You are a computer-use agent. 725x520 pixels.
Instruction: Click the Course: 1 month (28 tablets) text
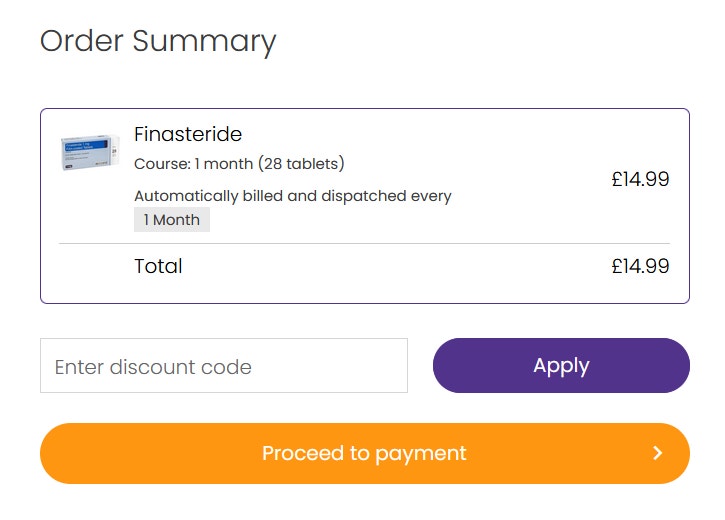pyautogui.click(x=239, y=164)
